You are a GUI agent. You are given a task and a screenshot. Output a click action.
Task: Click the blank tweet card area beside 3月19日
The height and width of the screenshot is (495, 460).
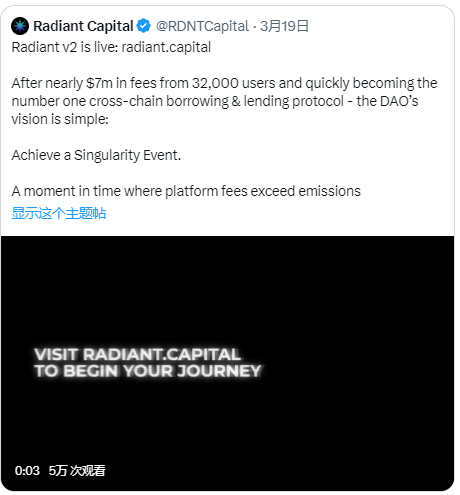[x=380, y=26]
